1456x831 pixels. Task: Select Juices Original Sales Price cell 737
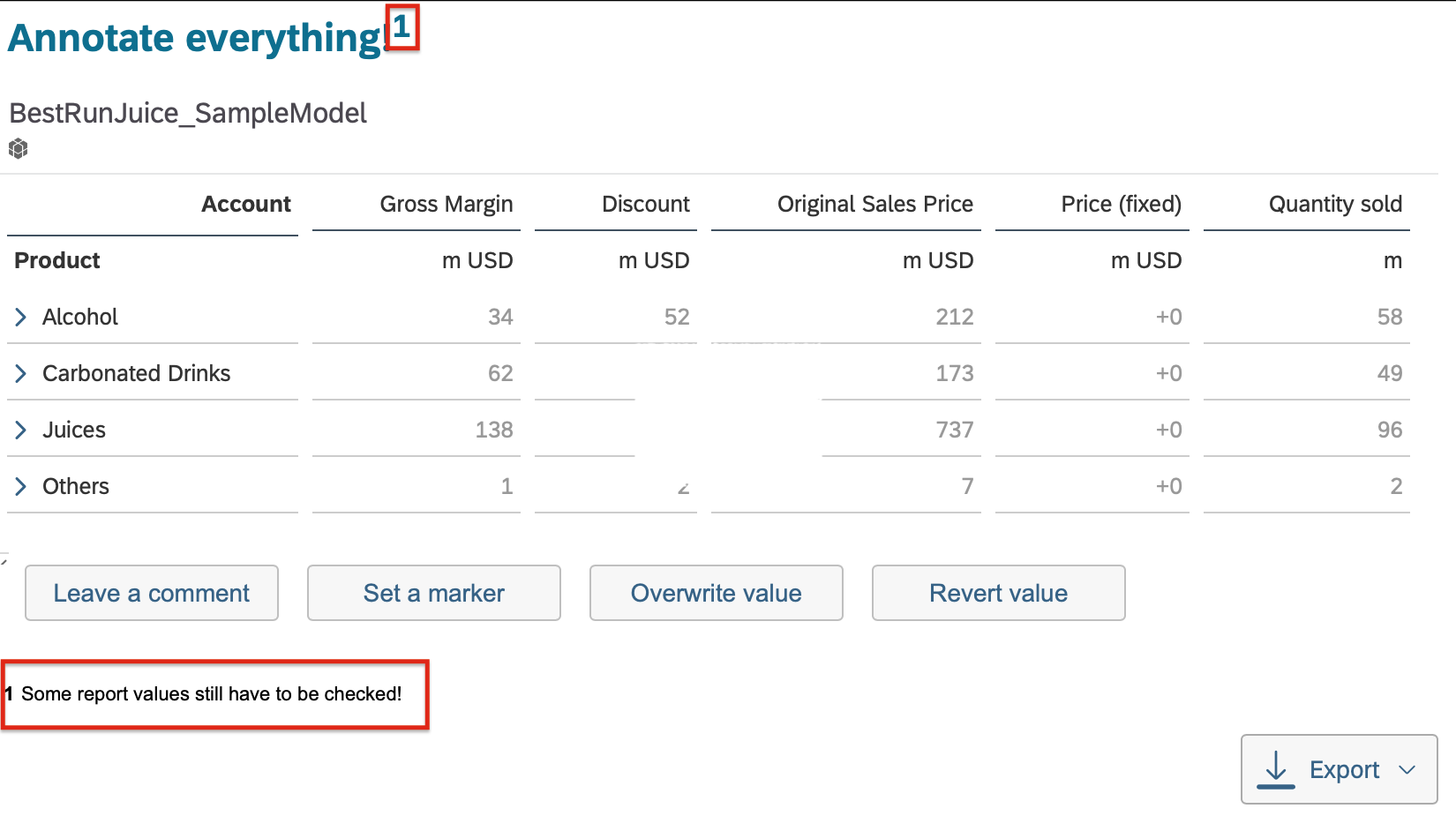pos(955,430)
